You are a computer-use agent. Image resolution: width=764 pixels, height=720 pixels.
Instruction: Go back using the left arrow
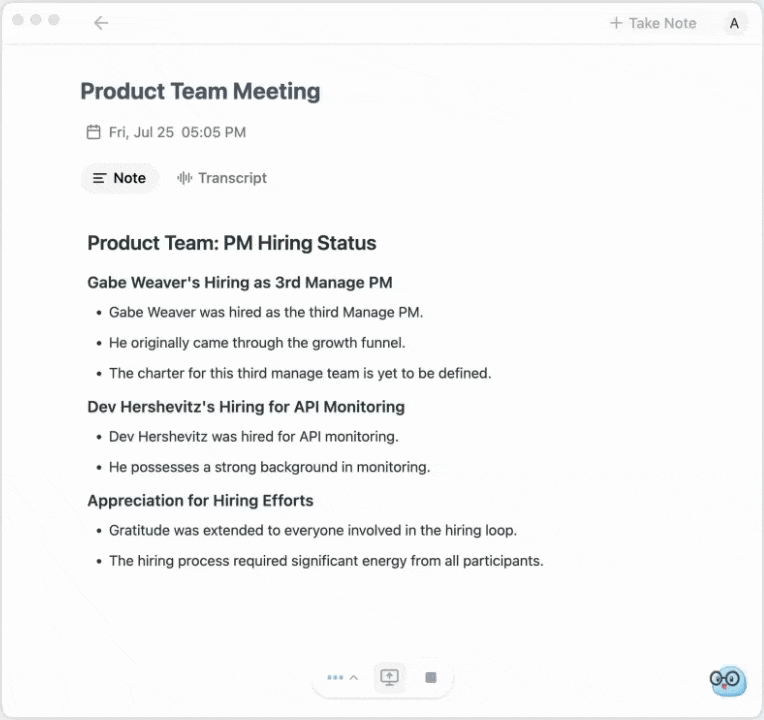point(101,23)
